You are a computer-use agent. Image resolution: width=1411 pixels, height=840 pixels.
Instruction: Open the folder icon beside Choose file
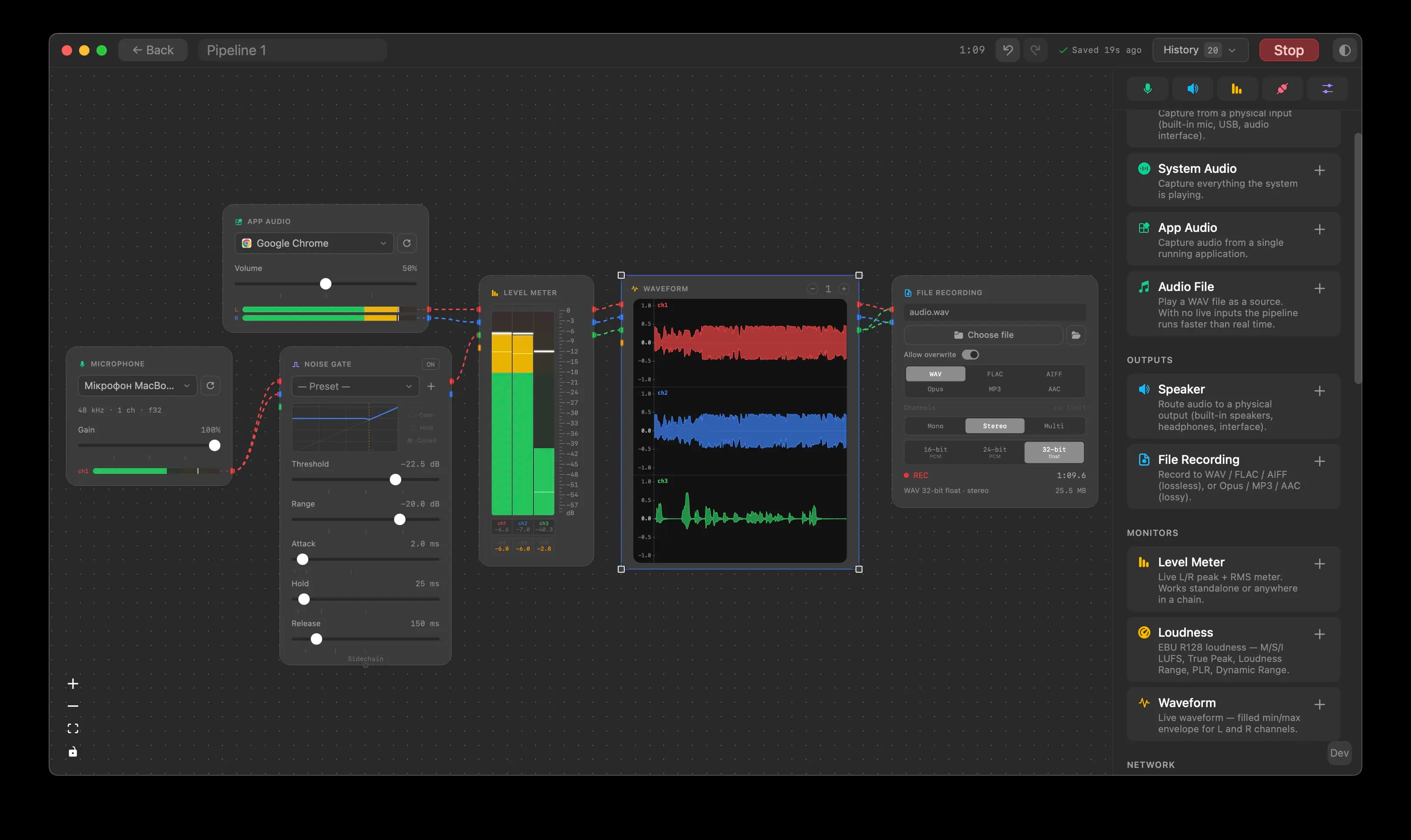[x=1076, y=335]
